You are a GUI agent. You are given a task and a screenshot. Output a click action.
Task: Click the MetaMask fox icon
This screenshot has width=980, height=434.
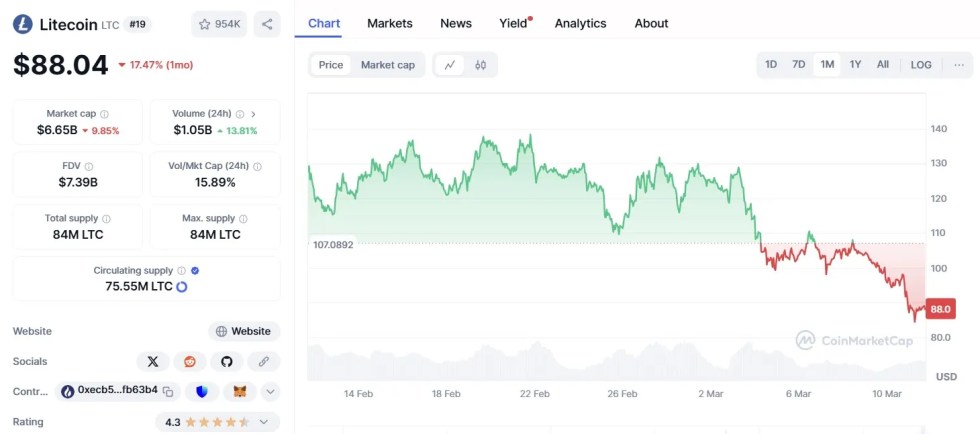click(239, 391)
